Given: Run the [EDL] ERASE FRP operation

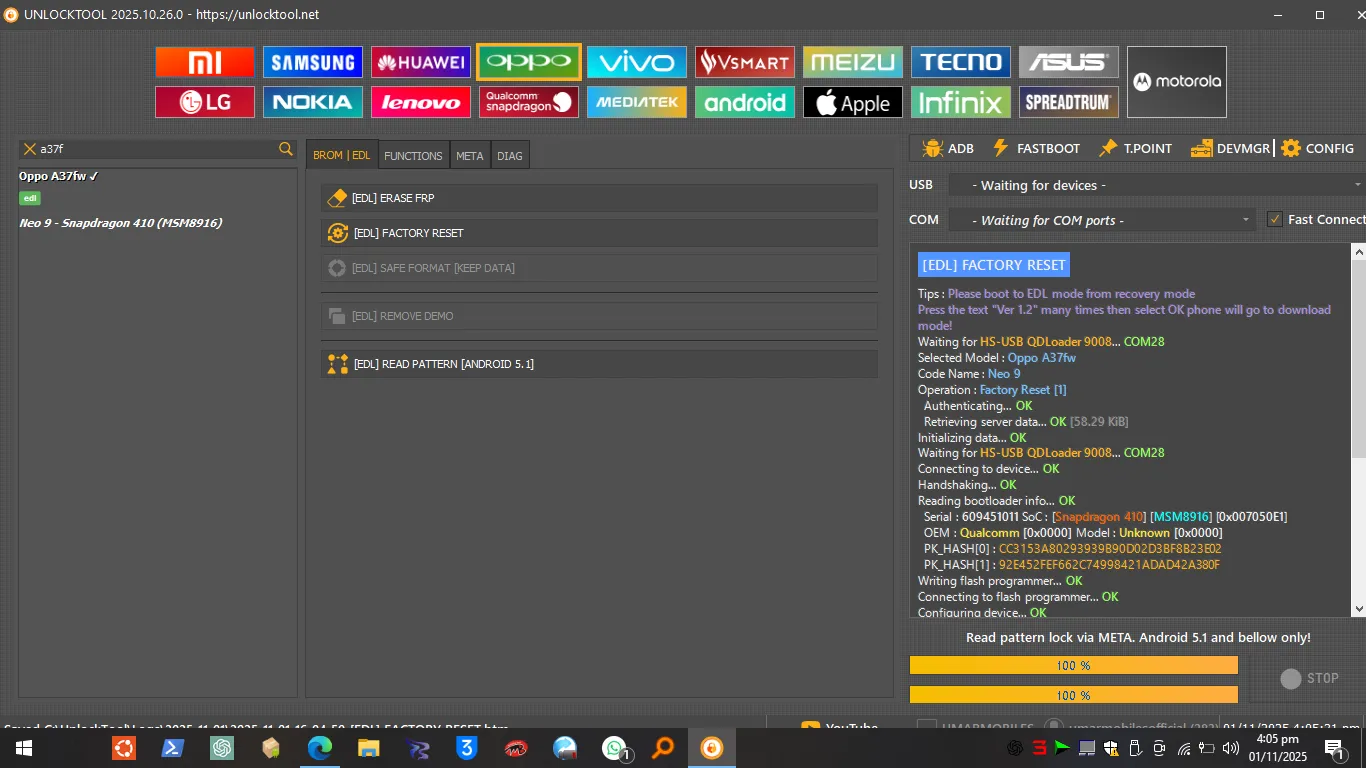Looking at the screenshot, I should 599,198.
